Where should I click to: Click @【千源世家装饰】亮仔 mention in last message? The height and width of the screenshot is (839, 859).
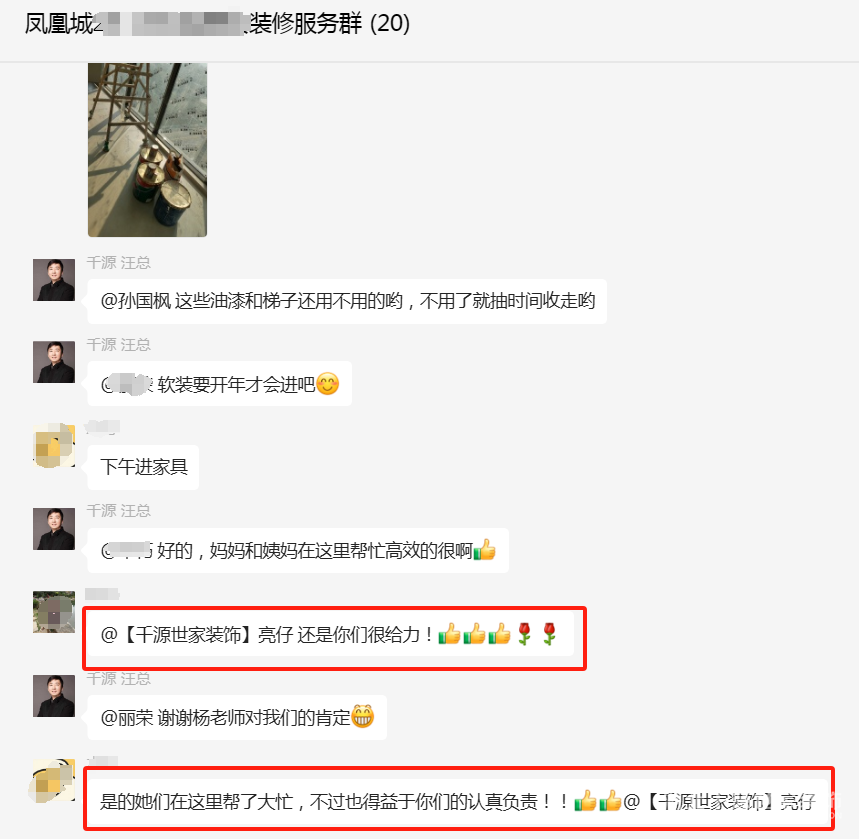[719, 802]
